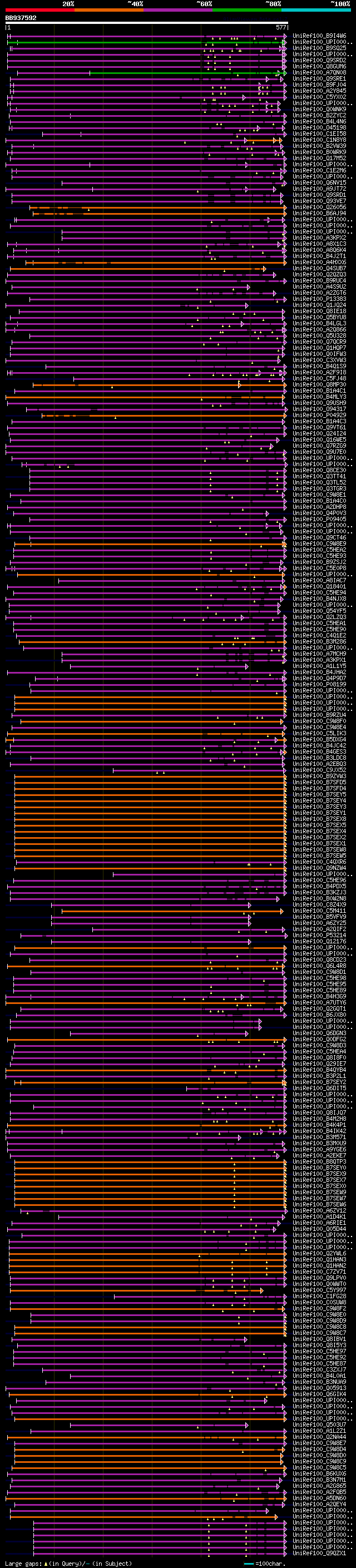Select the UniRef100_C5M411 label

pos(319,911)
